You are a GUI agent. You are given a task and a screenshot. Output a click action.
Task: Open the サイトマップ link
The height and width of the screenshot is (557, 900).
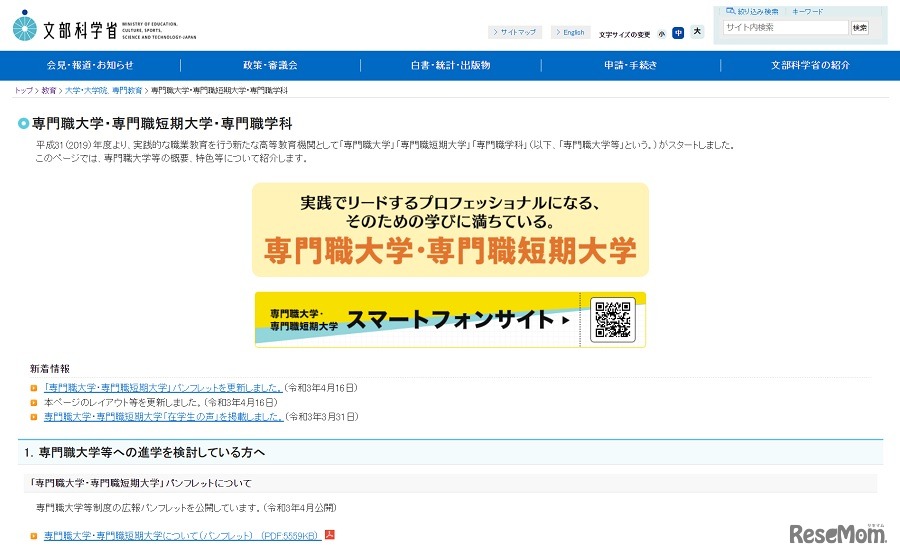(514, 32)
